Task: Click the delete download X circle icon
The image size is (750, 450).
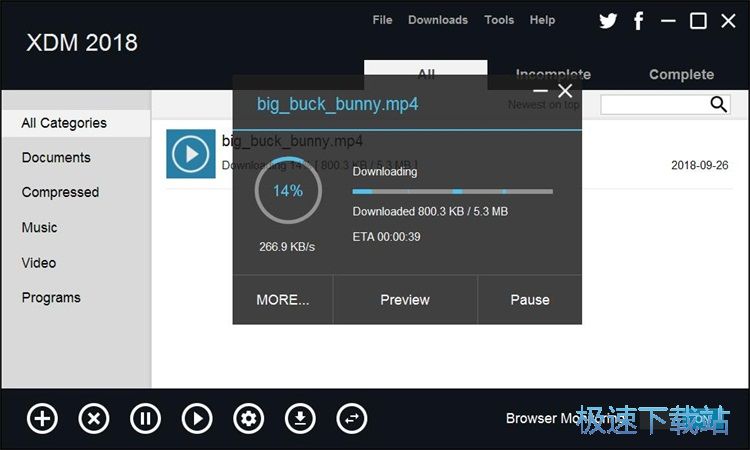Action: click(x=94, y=419)
